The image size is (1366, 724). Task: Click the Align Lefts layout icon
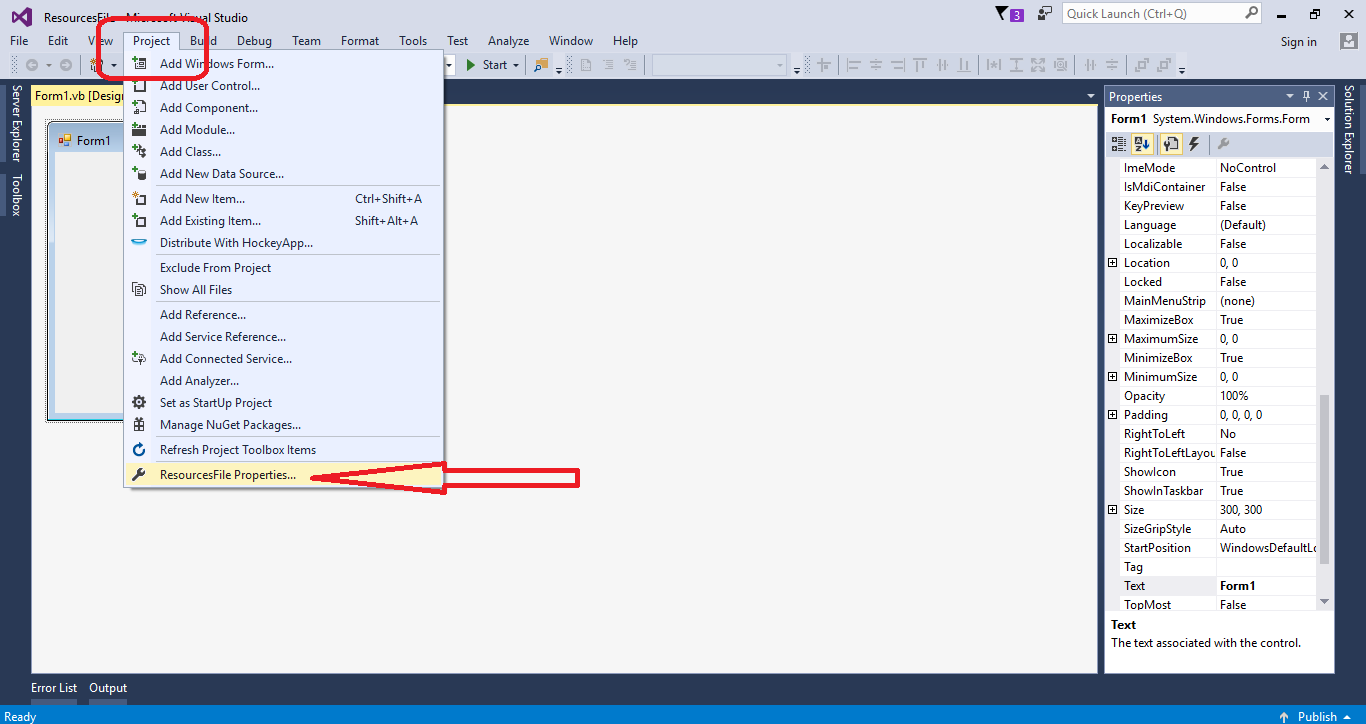[854, 65]
